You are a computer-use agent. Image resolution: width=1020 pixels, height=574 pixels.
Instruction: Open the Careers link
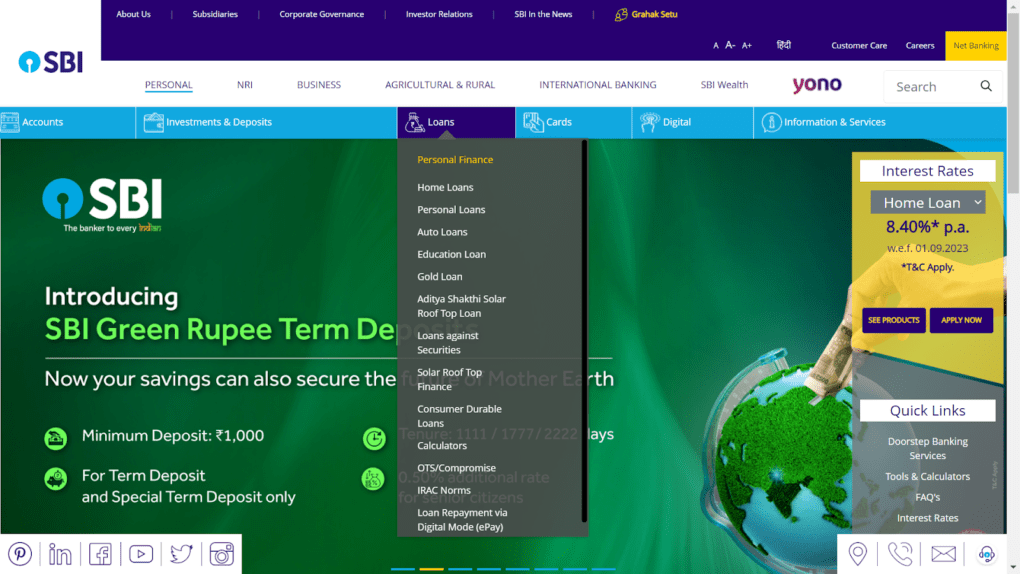tap(920, 46)
